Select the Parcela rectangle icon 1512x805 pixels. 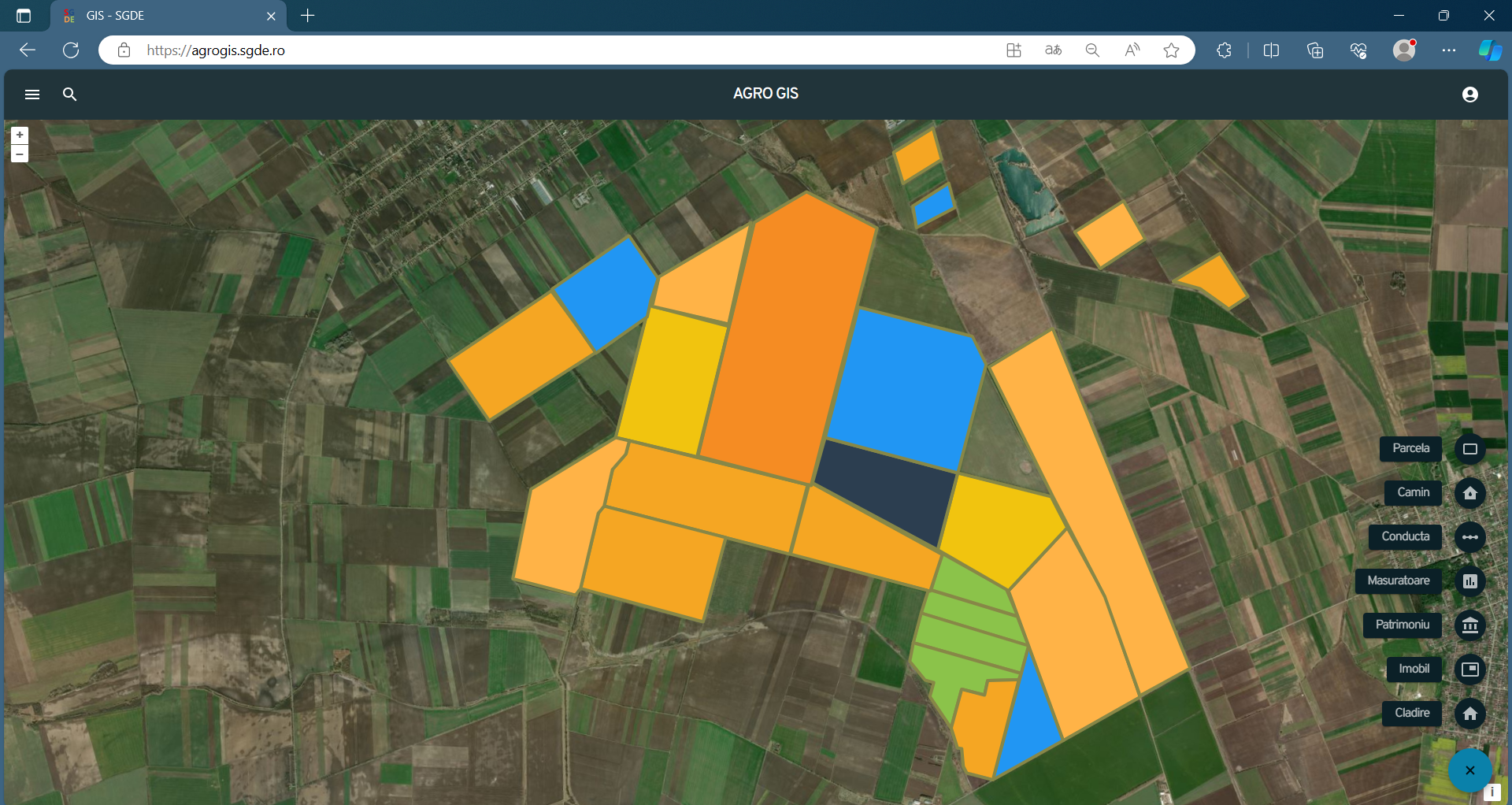click(1469, 449)
